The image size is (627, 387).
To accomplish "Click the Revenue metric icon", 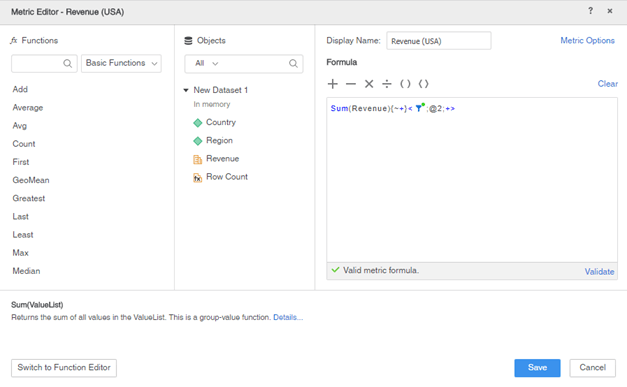I will pyautogui.click(x=198, y=160).
